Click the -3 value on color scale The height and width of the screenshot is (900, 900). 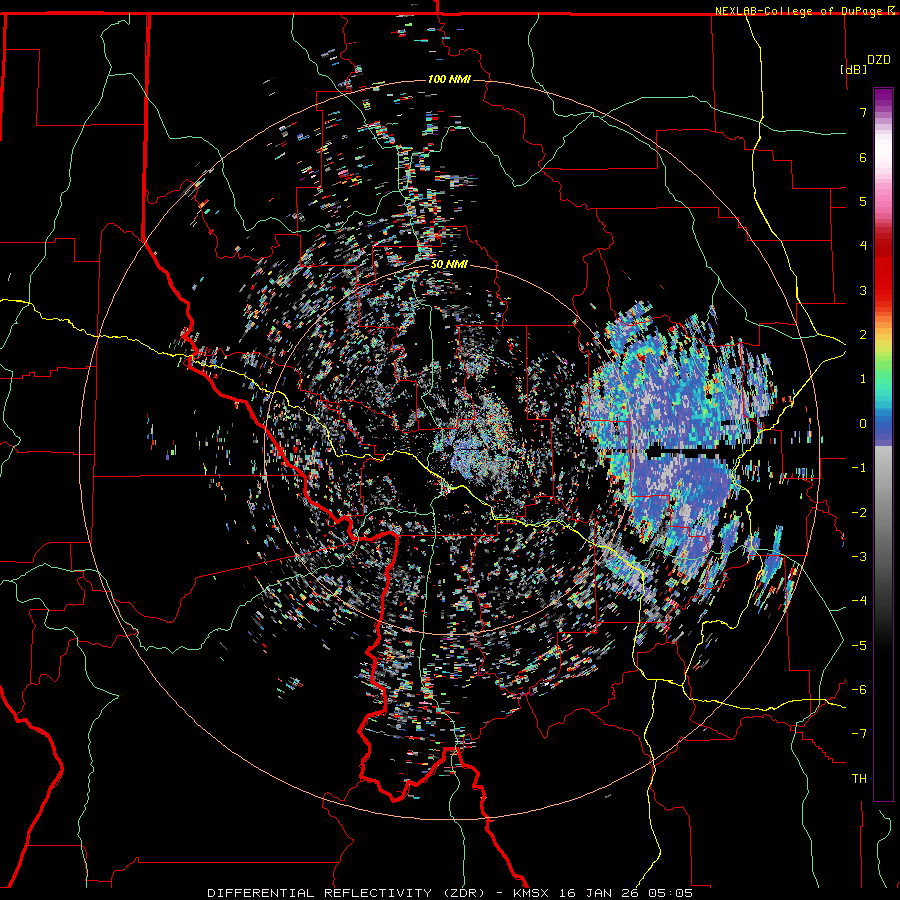click(859, 557)
